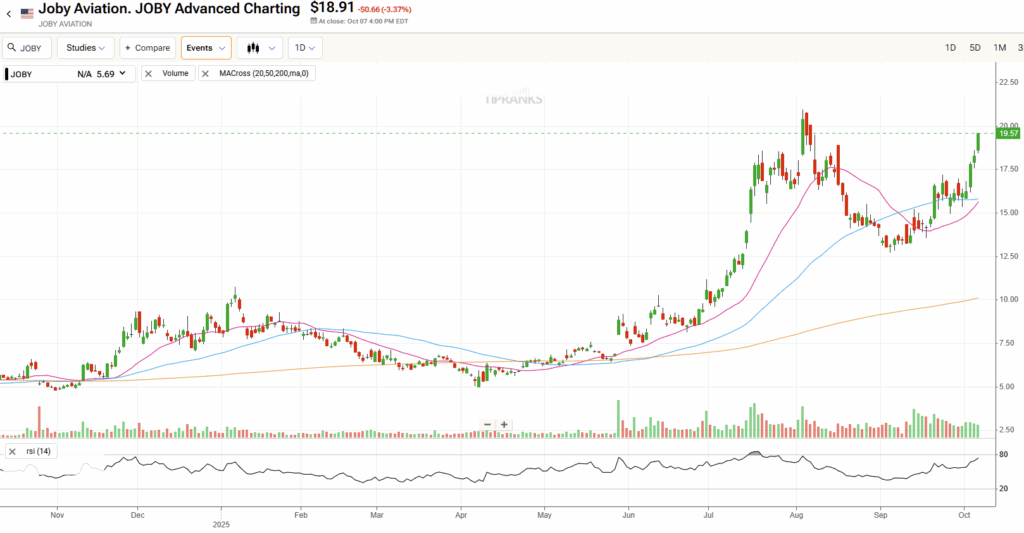Remove the rsi (14) indicator
This screenshot has width=1024, height=533.
12,452
